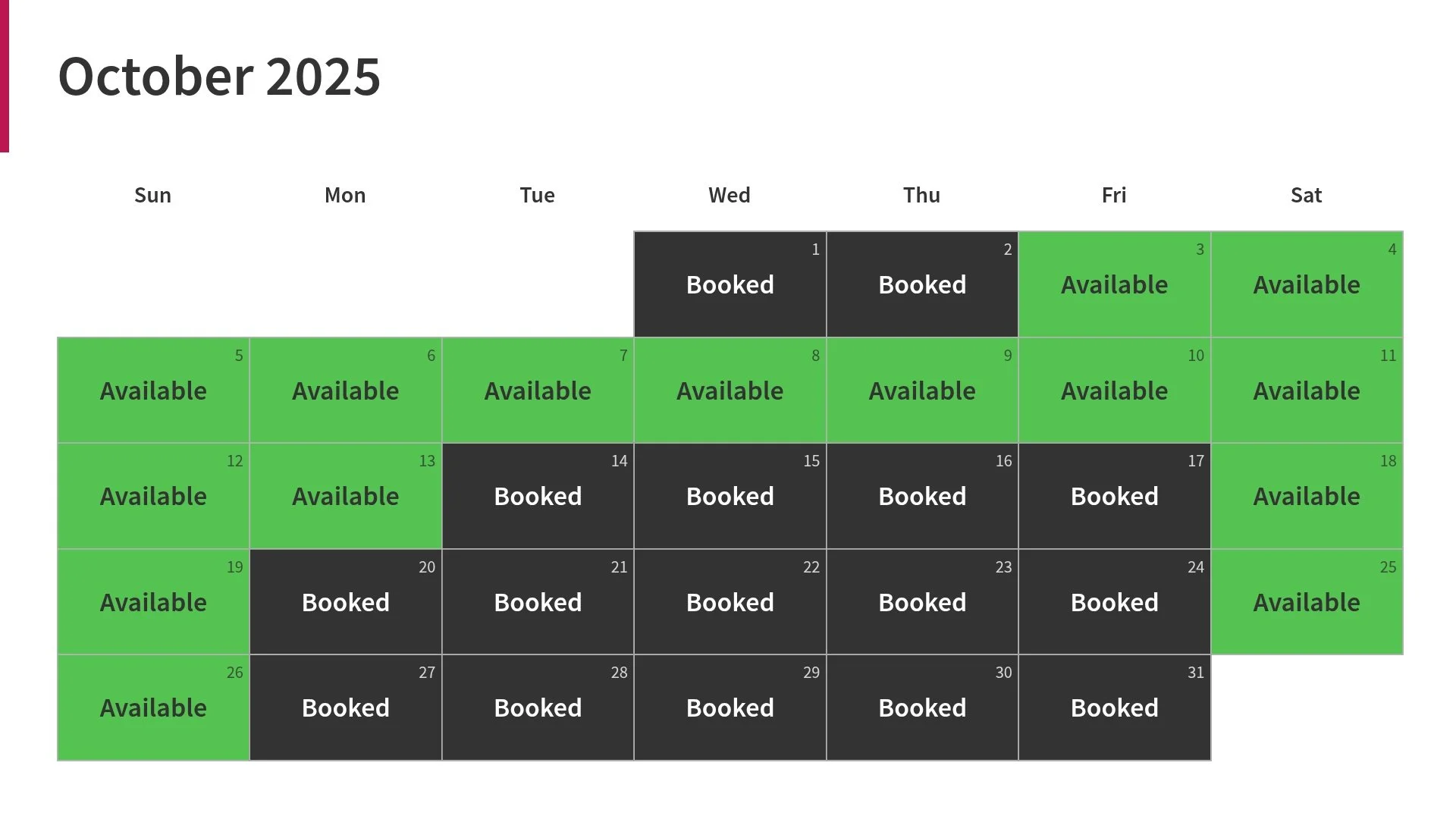Select available Monday October 13

[x=345, y=496]
